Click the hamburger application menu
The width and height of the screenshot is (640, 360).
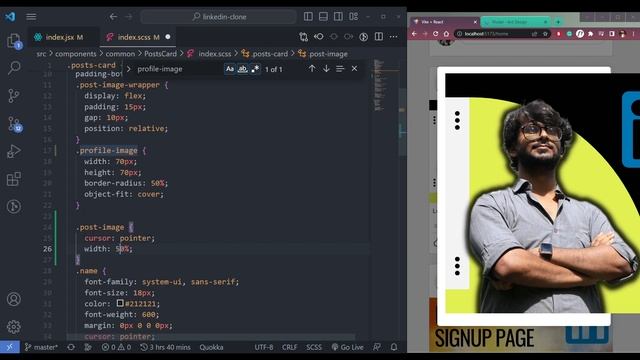tap(31, 17)
